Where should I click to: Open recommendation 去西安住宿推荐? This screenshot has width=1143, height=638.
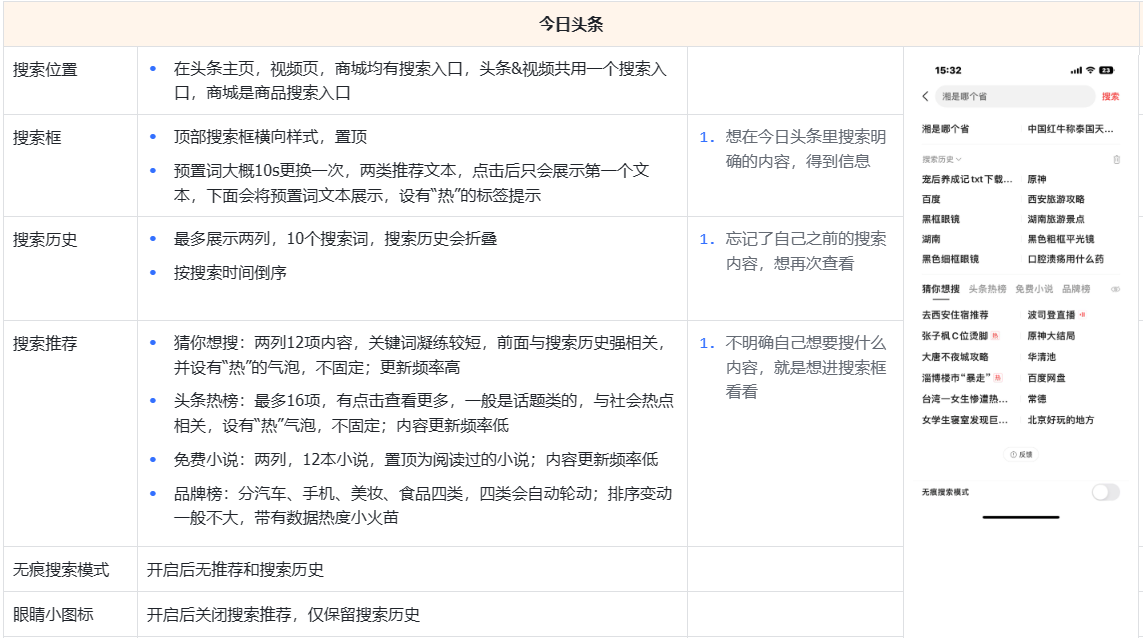(x=955, y=315)
